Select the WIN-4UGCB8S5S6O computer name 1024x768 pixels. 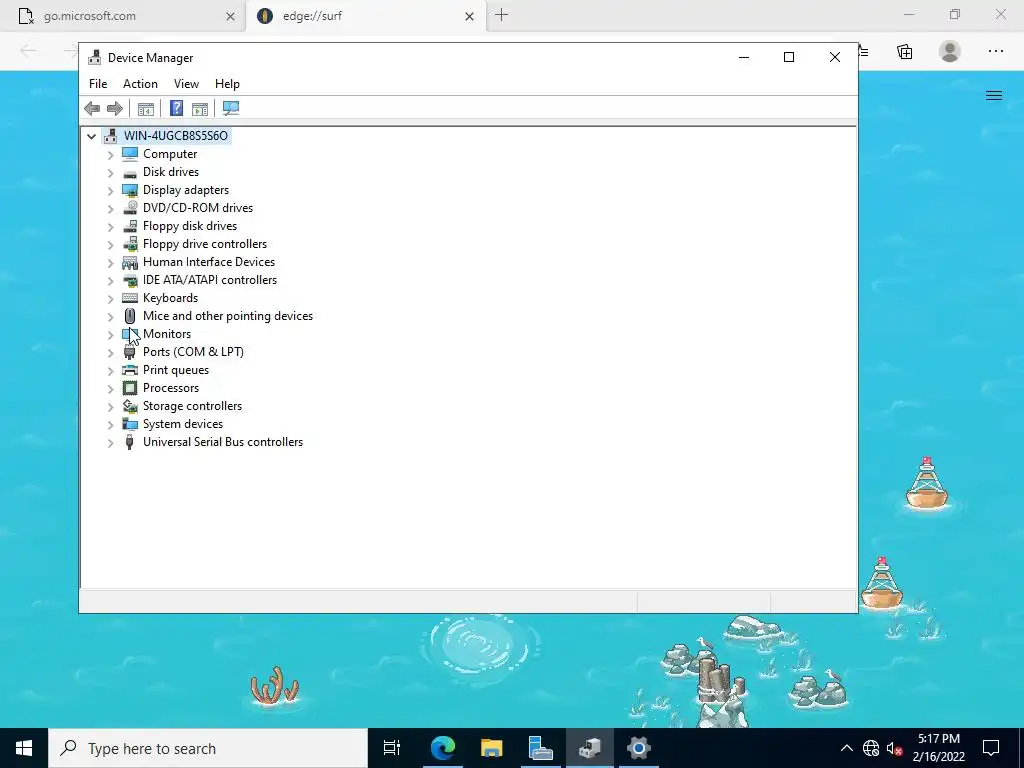176,136
